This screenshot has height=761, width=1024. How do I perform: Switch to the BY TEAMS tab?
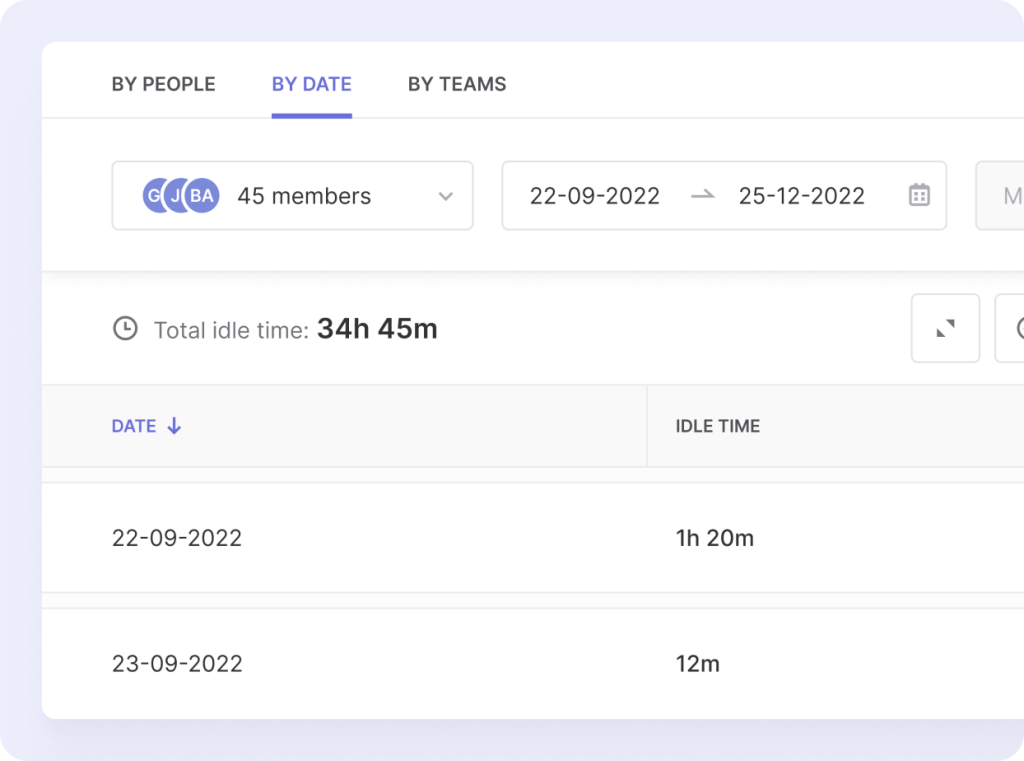click(457, 85)
